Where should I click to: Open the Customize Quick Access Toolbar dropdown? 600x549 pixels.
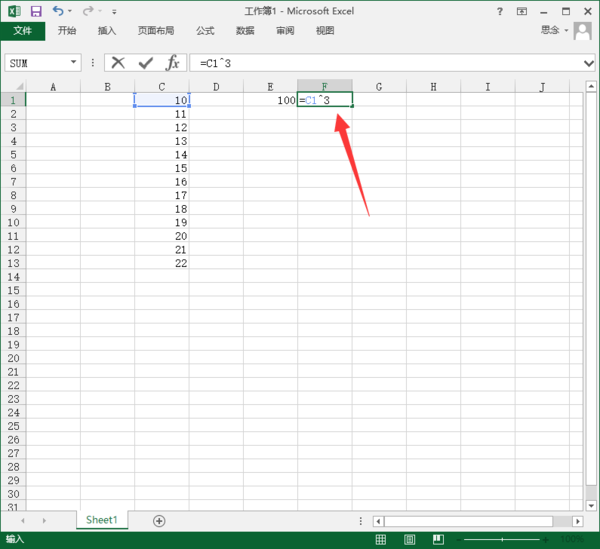[x=114, y=11]
